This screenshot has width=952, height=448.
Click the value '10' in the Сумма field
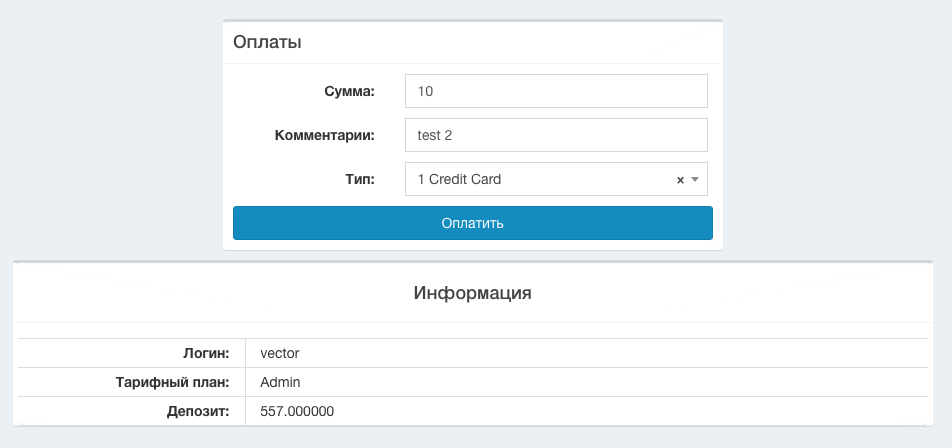tap(425, 91)
